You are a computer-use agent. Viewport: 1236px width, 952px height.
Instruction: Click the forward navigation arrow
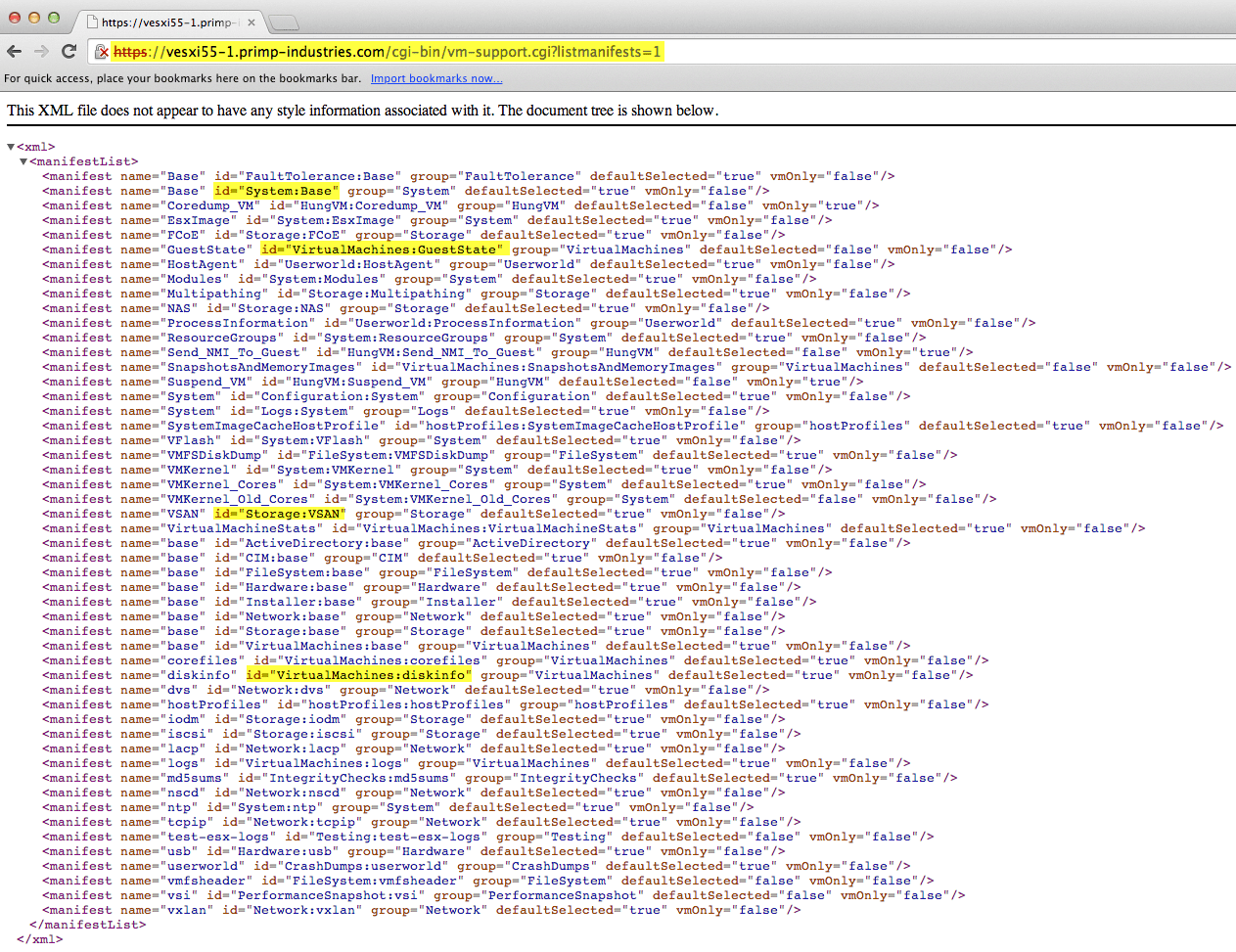[42, 52]
